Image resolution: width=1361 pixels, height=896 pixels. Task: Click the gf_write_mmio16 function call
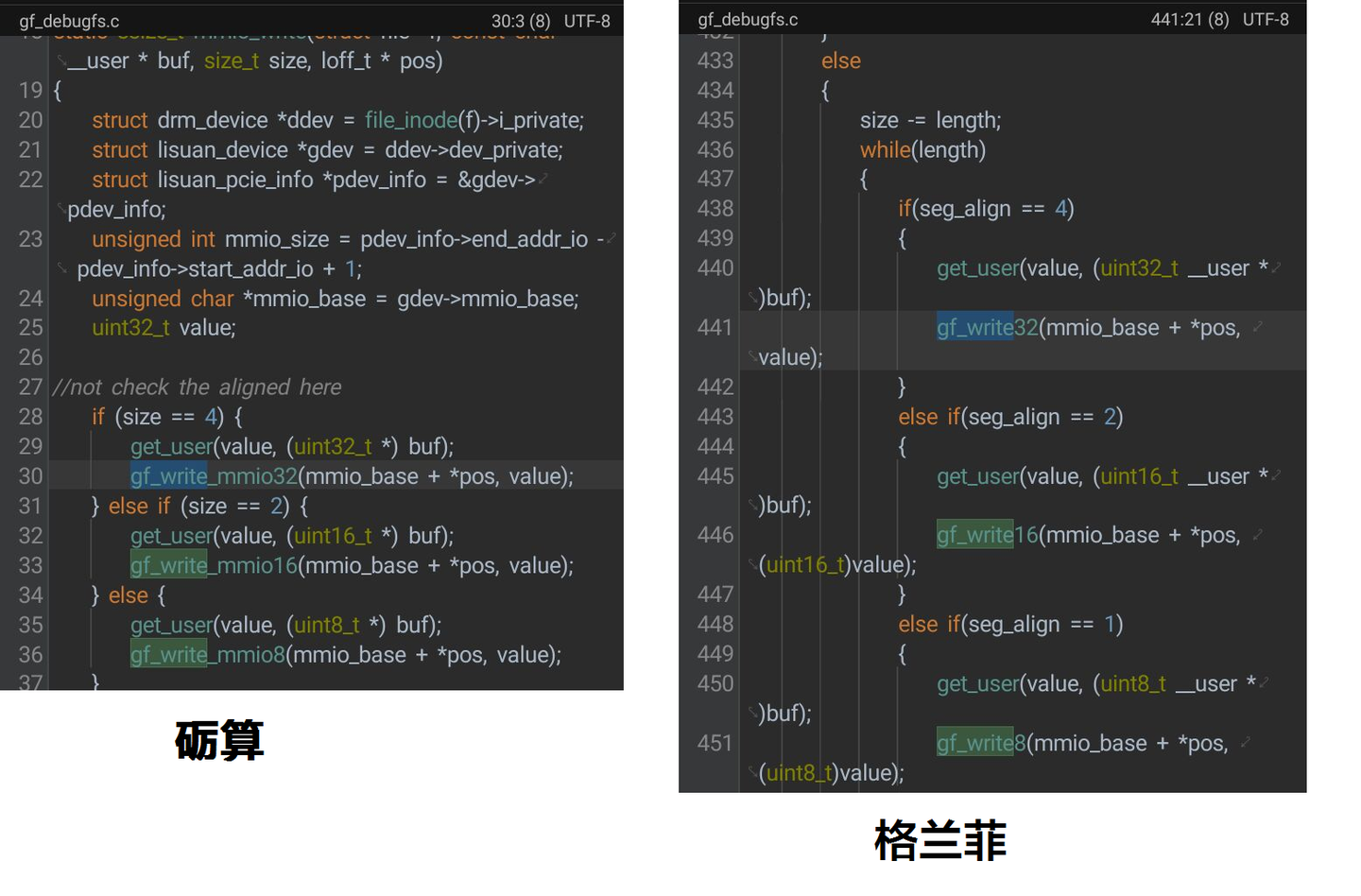pos(214,565)
